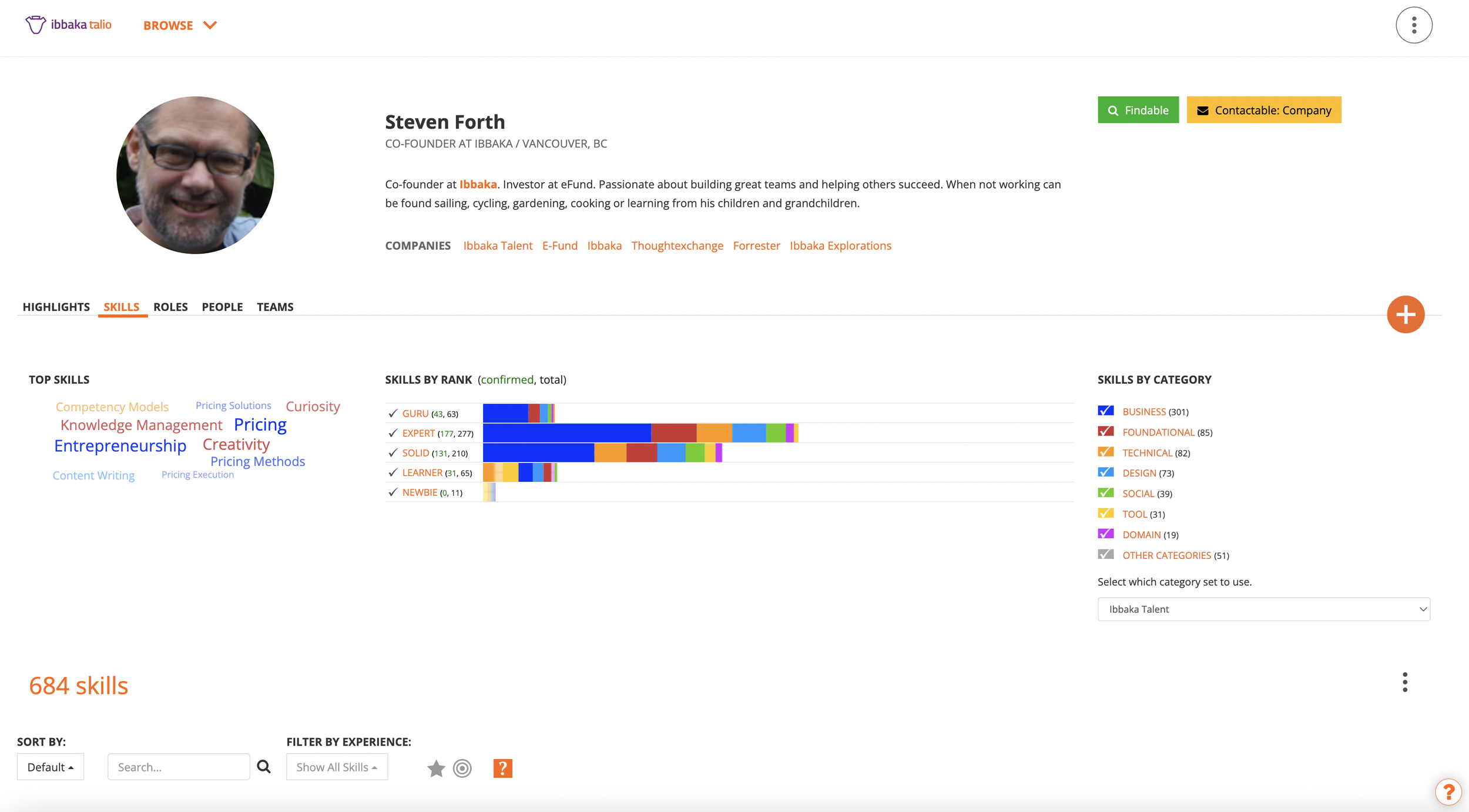Screen dimensions: 1469x812
Task: Click the dark blue segment of SOLID bar
Action: 538,452
